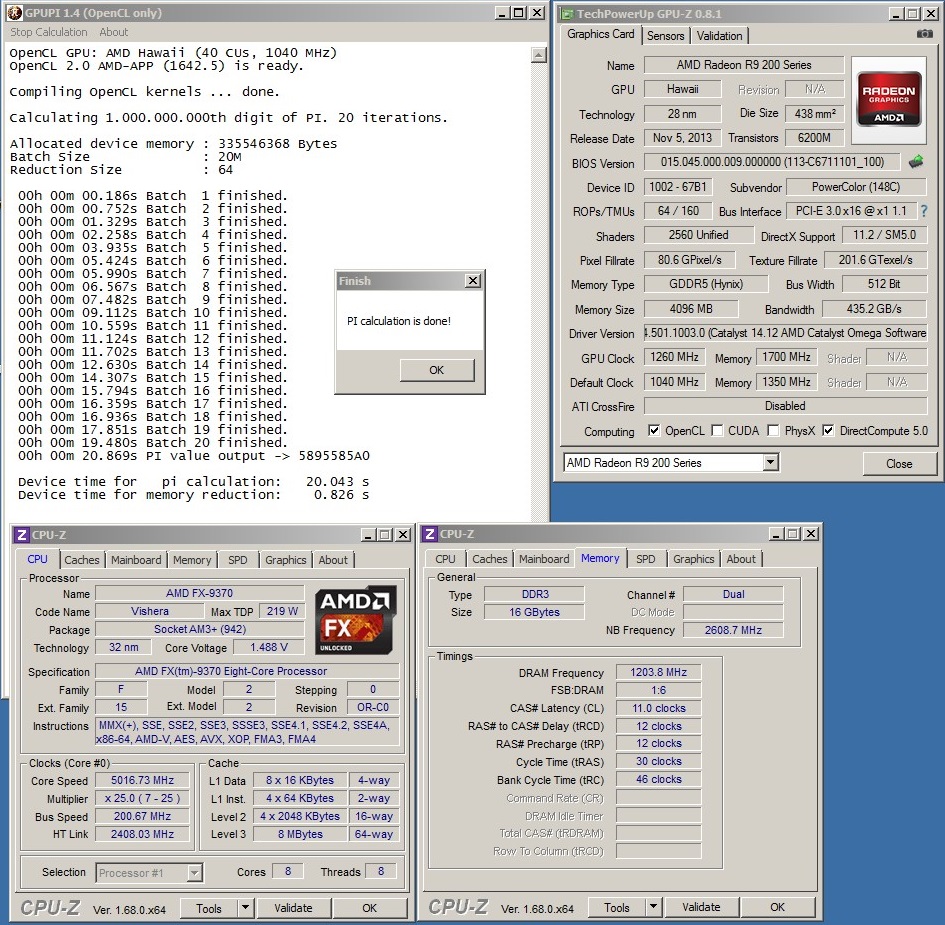The width and height of the screenshot is (945, 925).
Task: Click the GPUPI scrollbar up arrow
Action: click(539, 55)
